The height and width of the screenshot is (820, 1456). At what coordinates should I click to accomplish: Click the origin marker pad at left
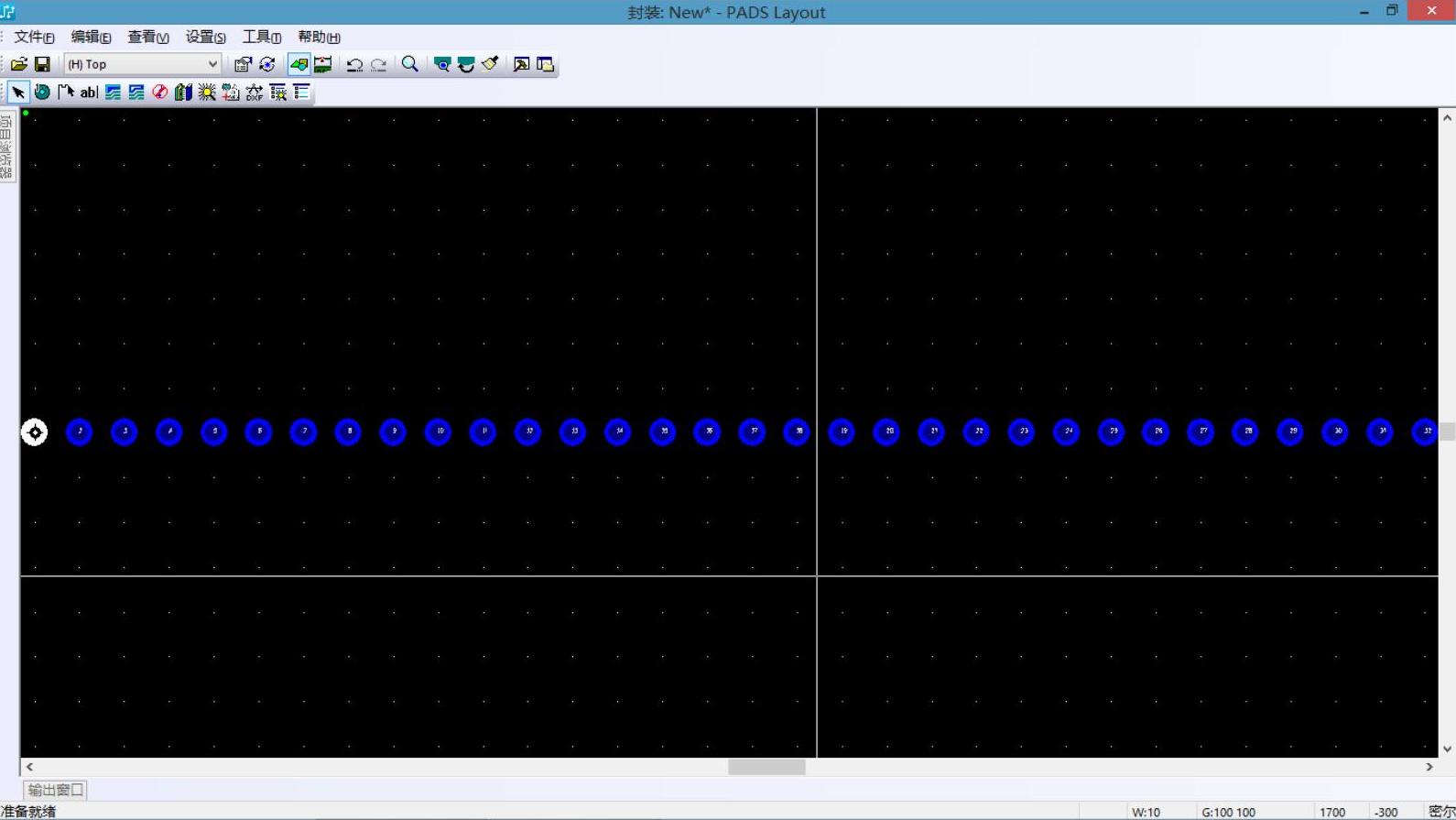coord(35,432)
